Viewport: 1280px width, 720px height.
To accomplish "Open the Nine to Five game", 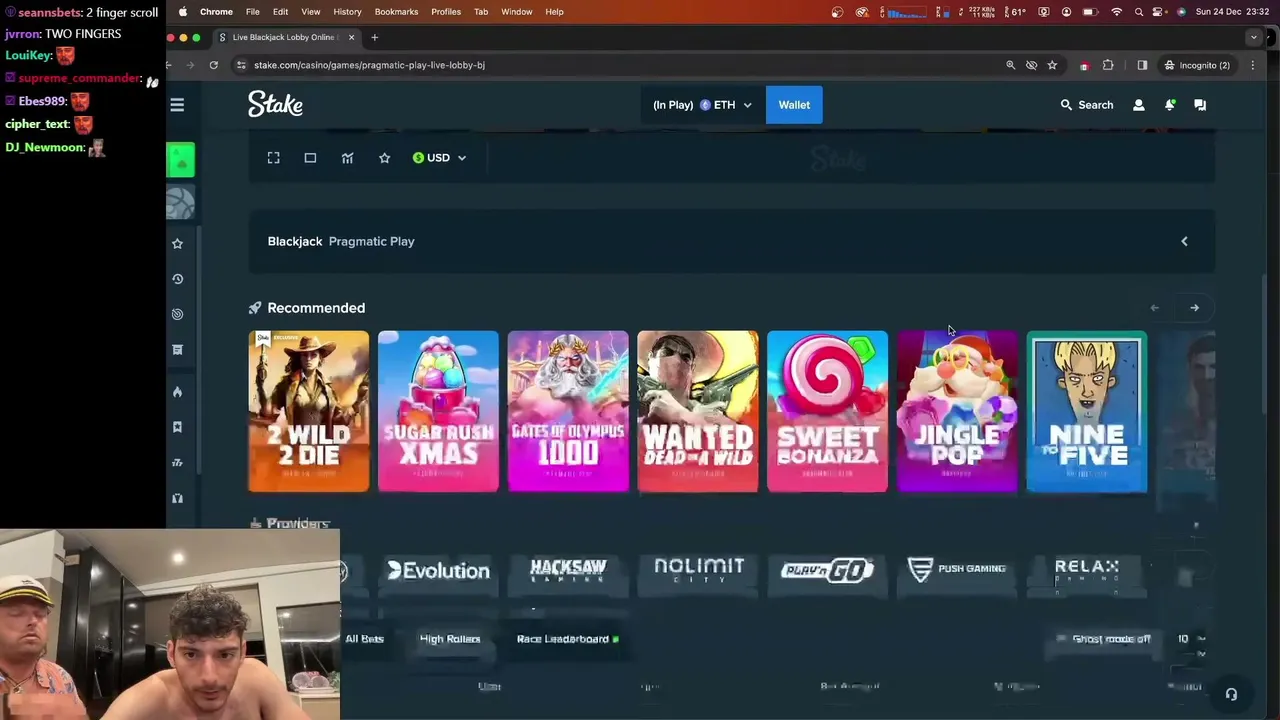I will click(1087, 411).
